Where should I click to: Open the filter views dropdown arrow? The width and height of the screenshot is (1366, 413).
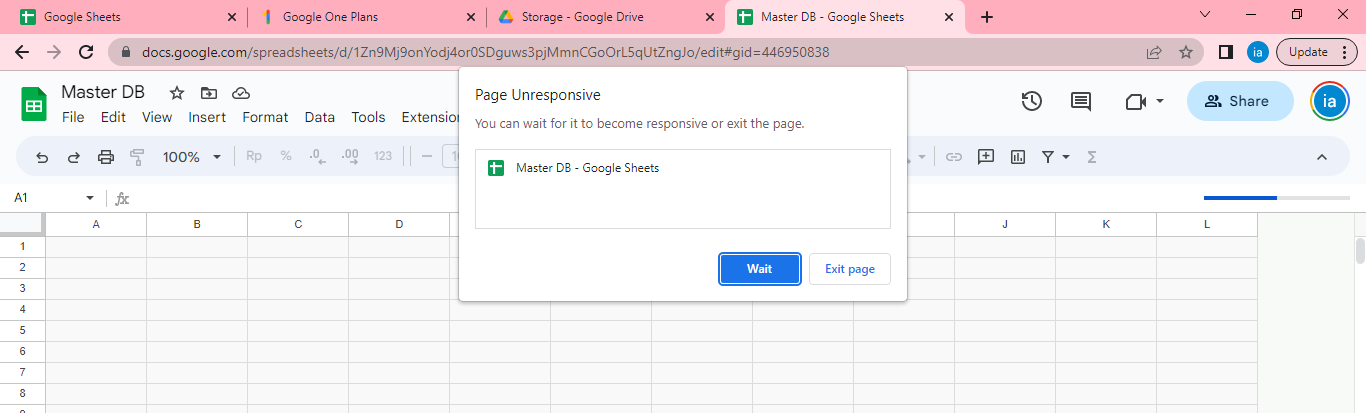coord(1066,157)
